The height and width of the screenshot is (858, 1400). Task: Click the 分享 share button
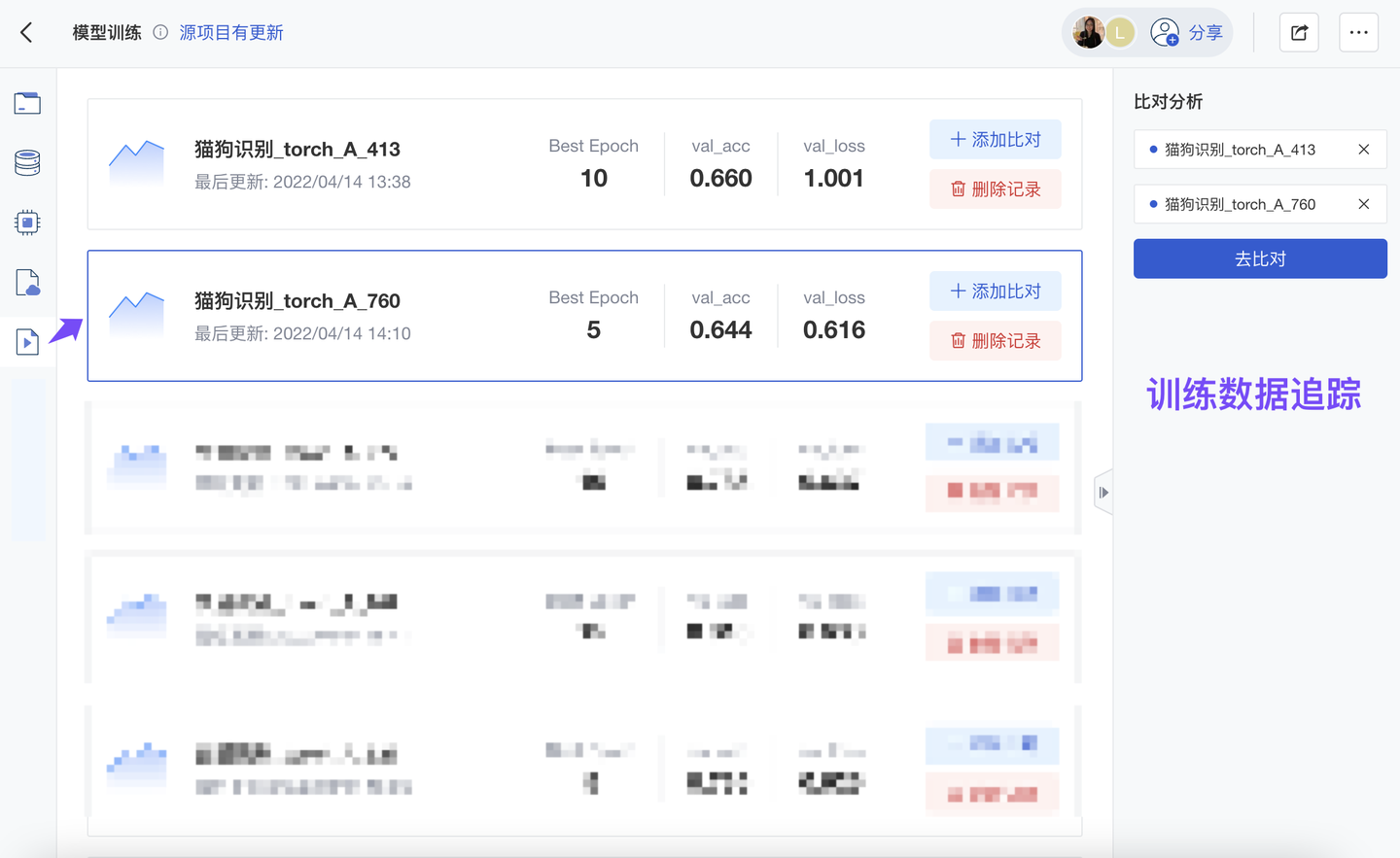click(x=1207, y=32)
